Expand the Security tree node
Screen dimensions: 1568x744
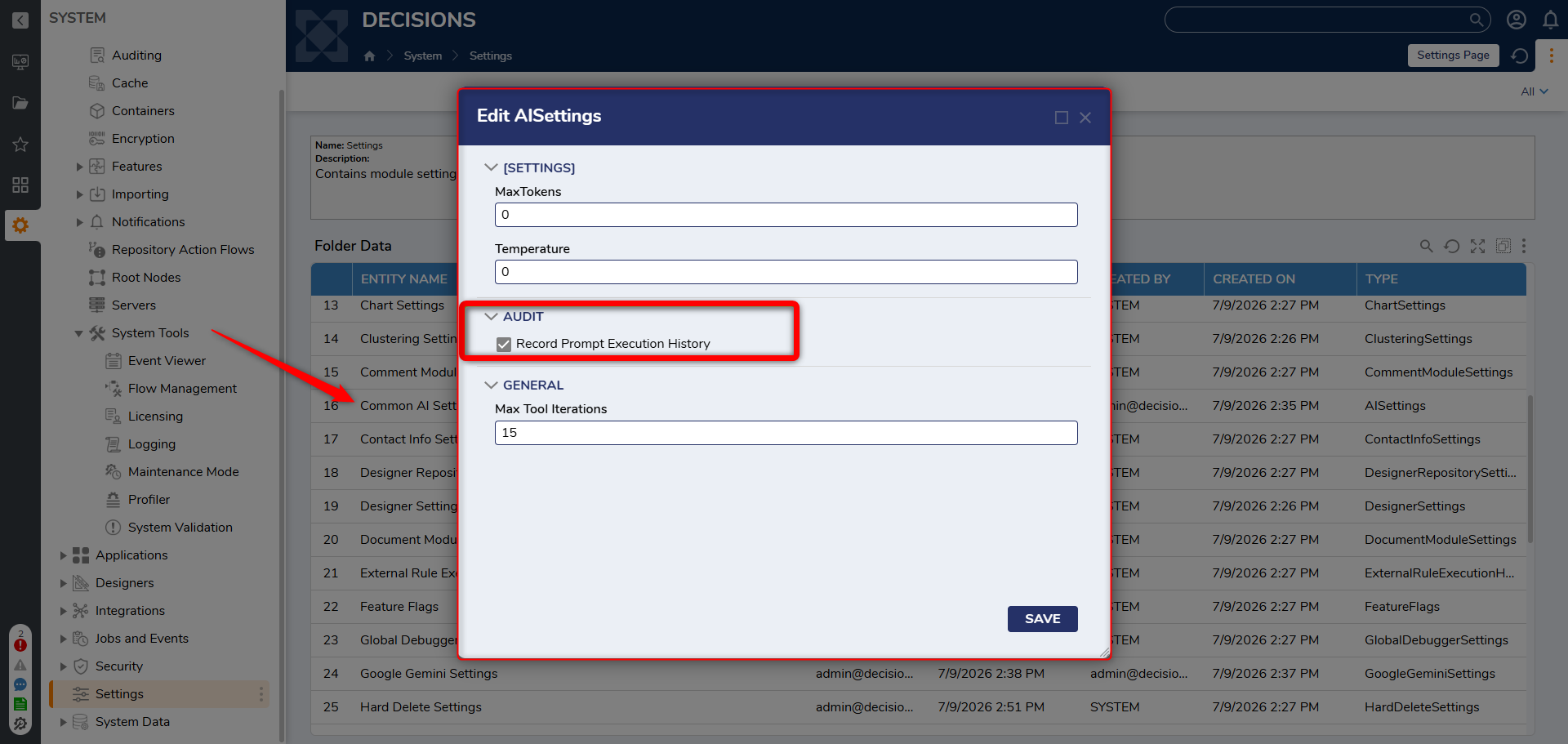63,666
